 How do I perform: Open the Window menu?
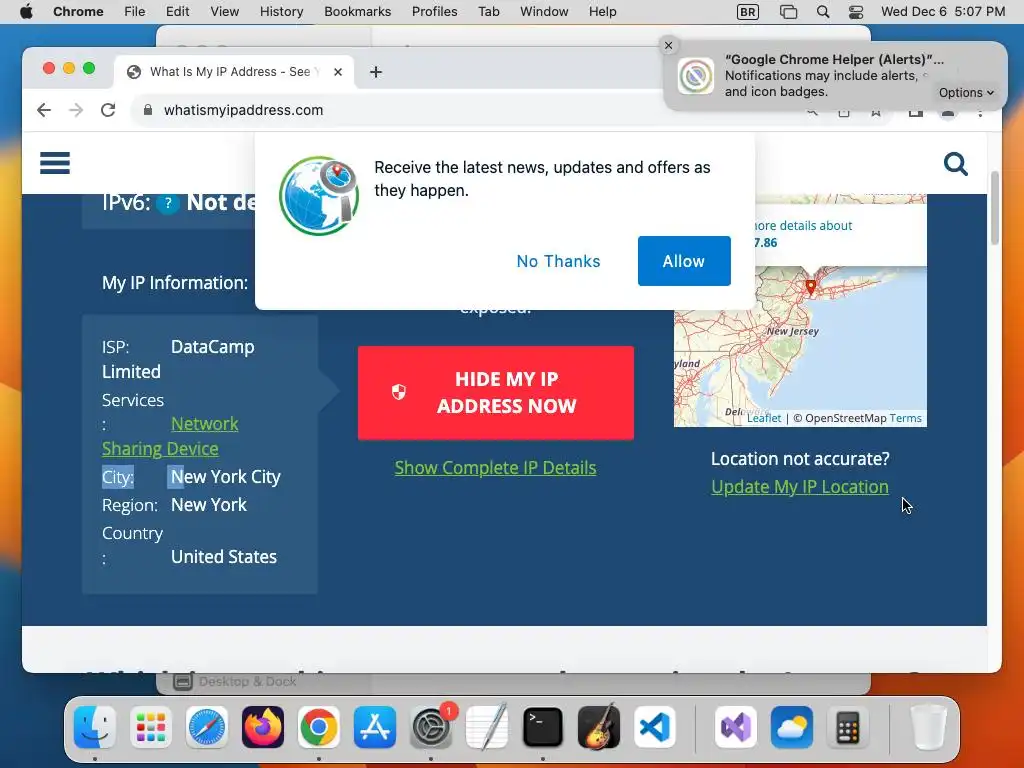(544, 12)
